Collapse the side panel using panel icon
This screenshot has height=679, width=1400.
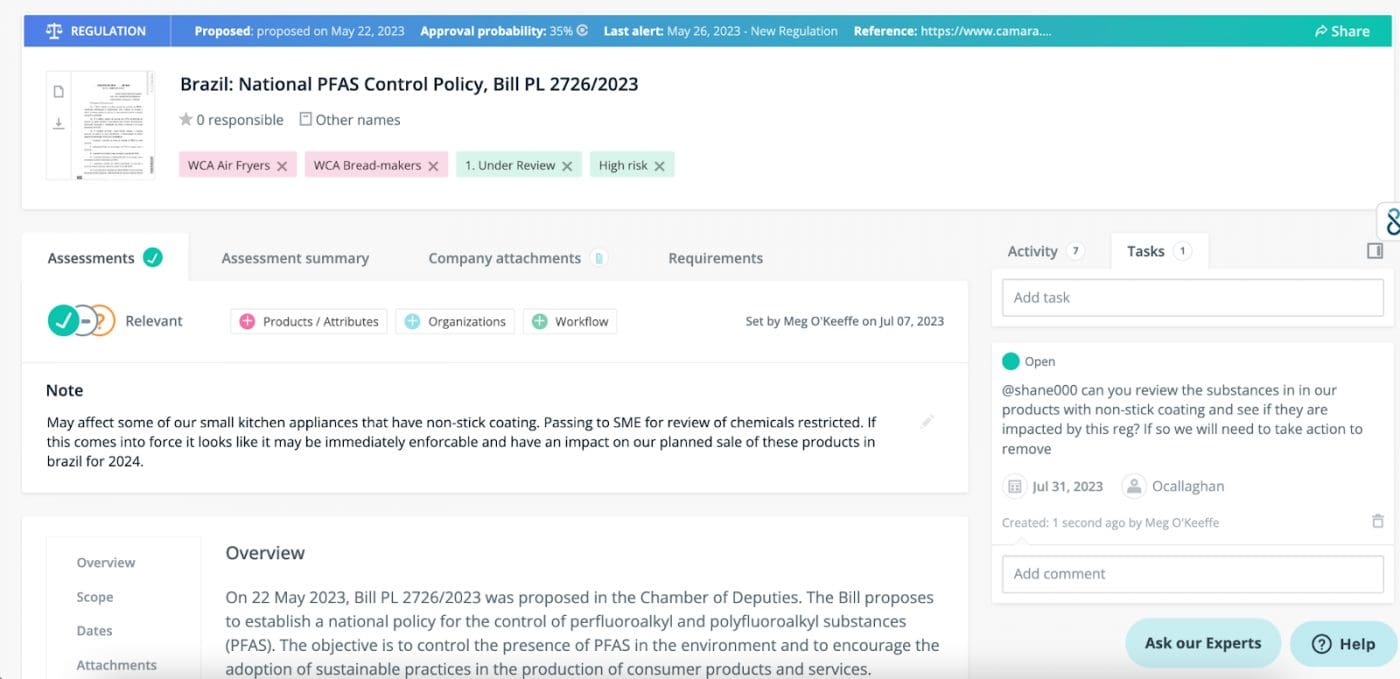coord(1375,251)
